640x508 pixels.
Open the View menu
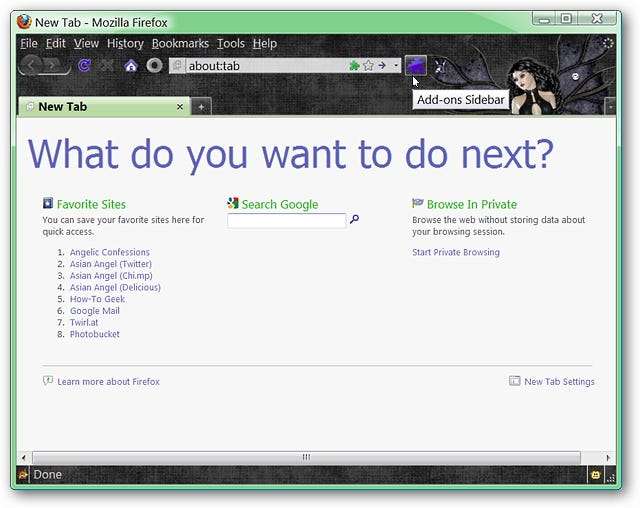point(86,43)
